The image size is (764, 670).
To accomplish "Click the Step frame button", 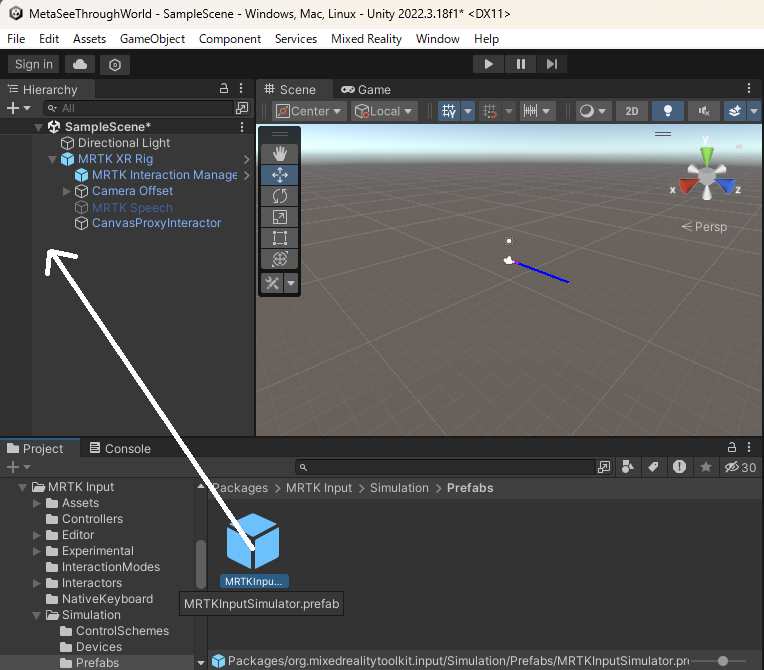I will [552, 64].
